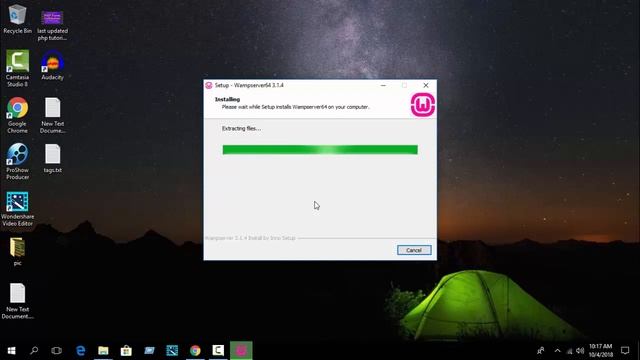640x360 pixels.
Task: Click the 'Please wait while Setup installs' text
Action: 296,107
